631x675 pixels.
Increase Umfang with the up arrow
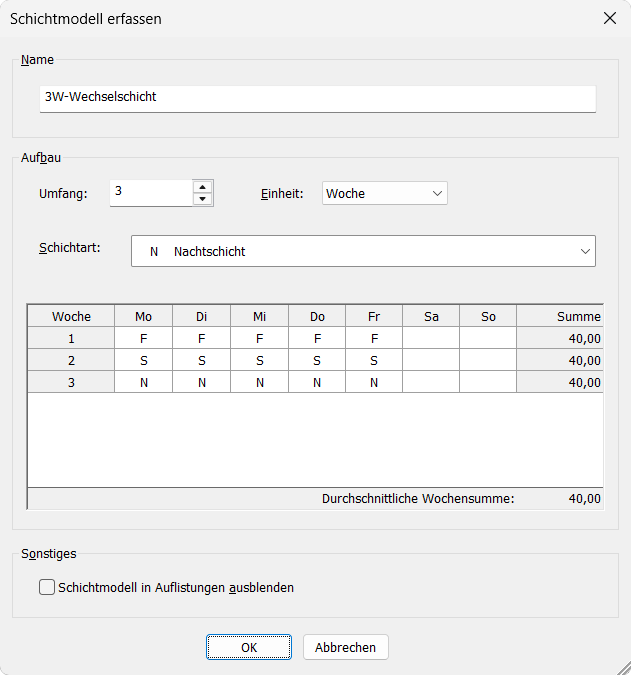tap(202, 187)
